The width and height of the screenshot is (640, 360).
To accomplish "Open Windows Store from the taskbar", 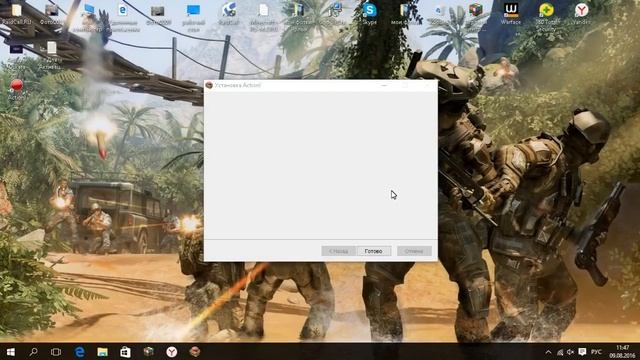I will [125, 352].
